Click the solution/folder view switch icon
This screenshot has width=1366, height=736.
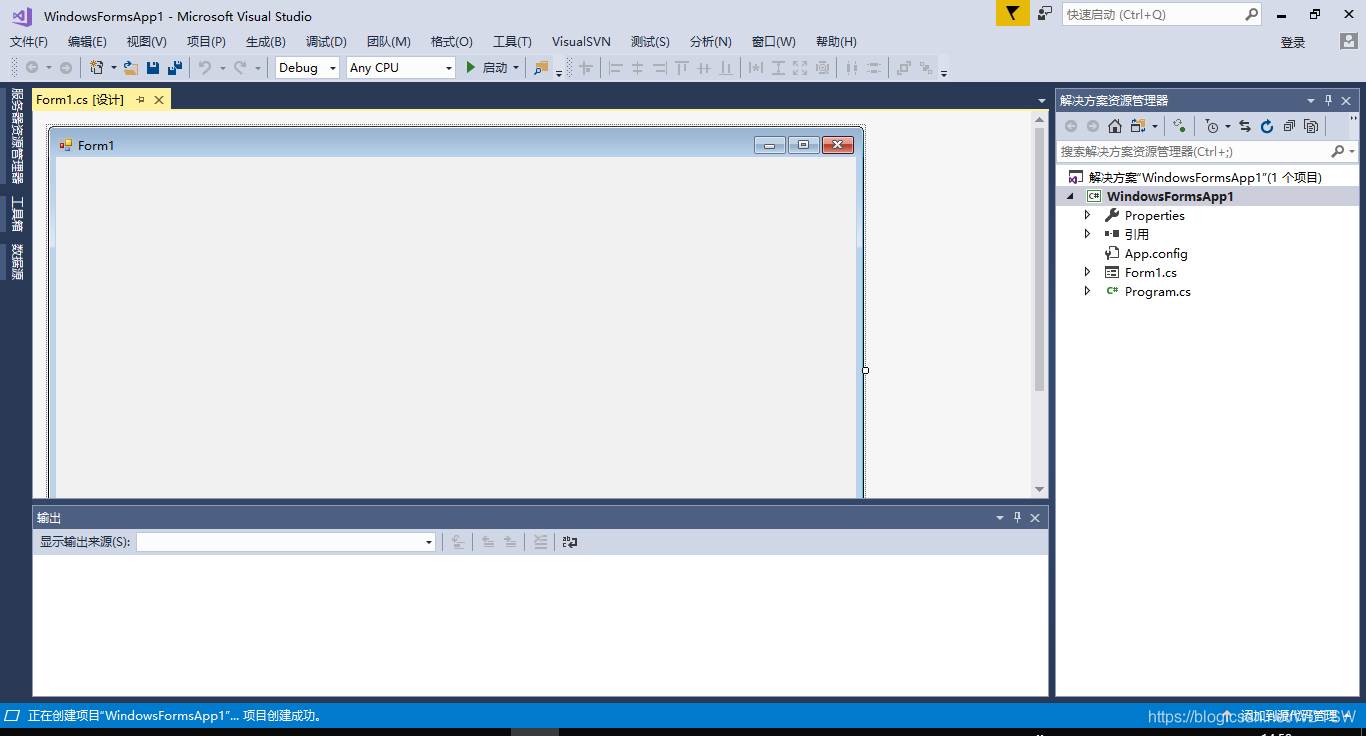pos(1138,126)
